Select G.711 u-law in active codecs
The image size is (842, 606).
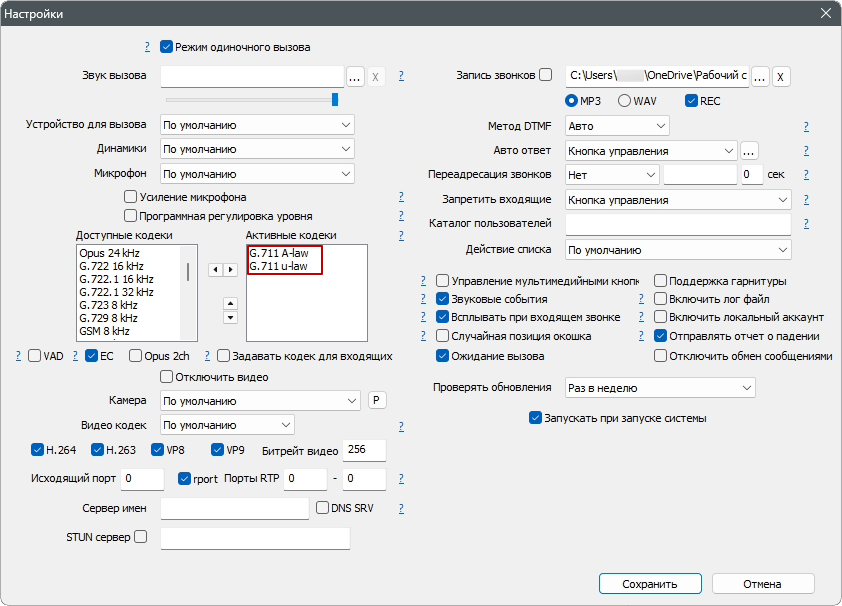pyautogui.click(x=279, y=266)
